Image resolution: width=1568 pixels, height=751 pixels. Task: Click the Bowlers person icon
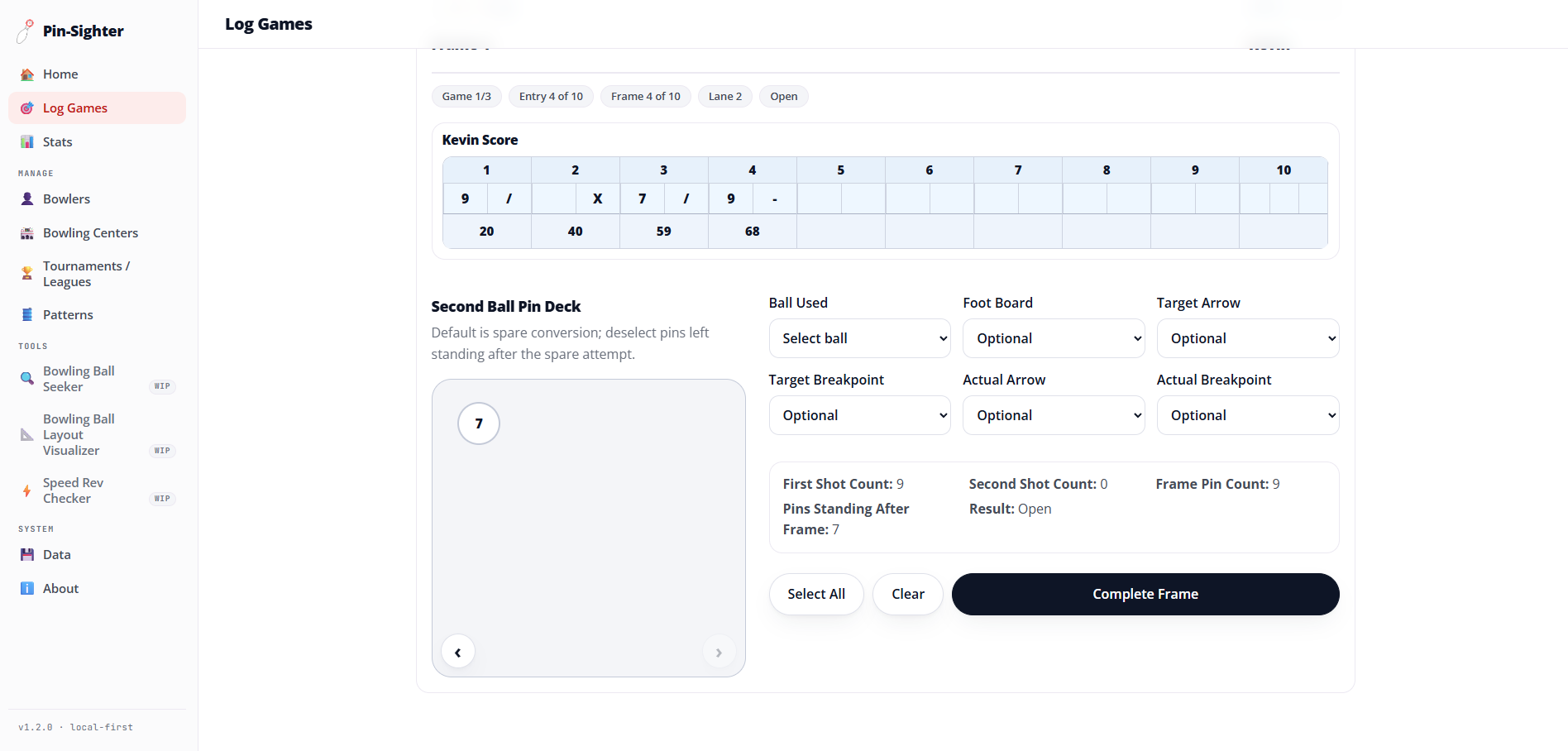pos(27,199)
